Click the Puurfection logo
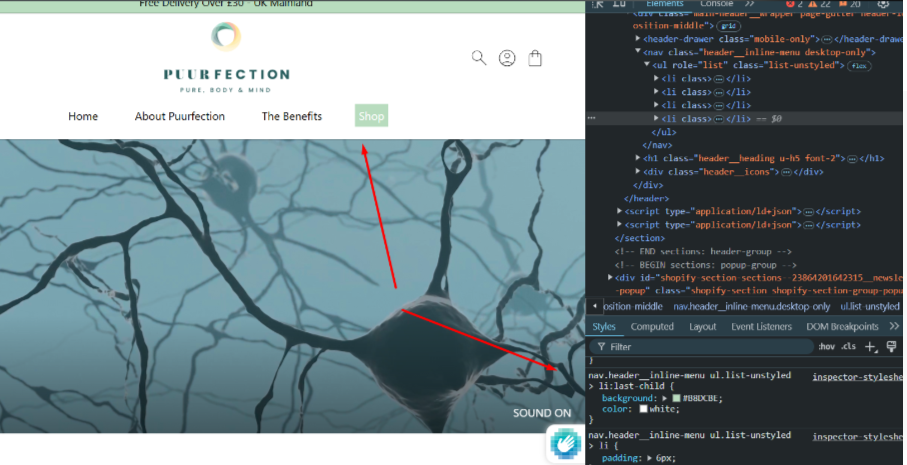Image resolution: width=907 pixels, height=465 pixels. [226, 57]
